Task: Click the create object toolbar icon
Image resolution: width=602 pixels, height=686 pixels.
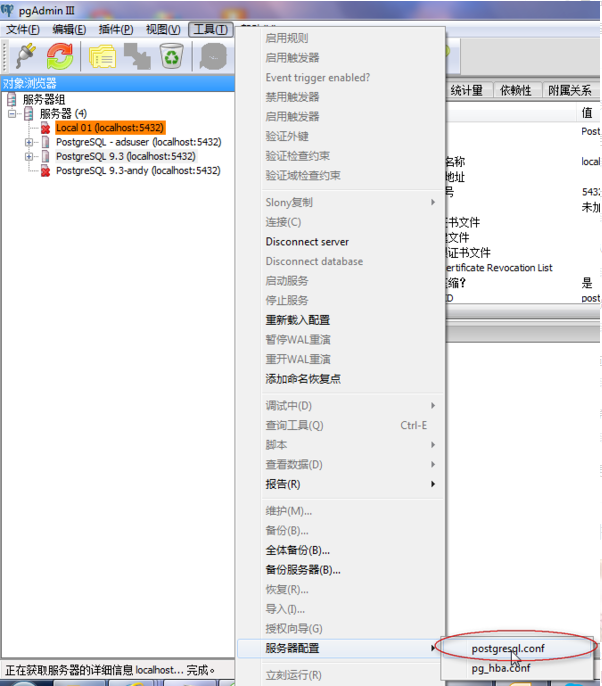Action: click(137, 56)
